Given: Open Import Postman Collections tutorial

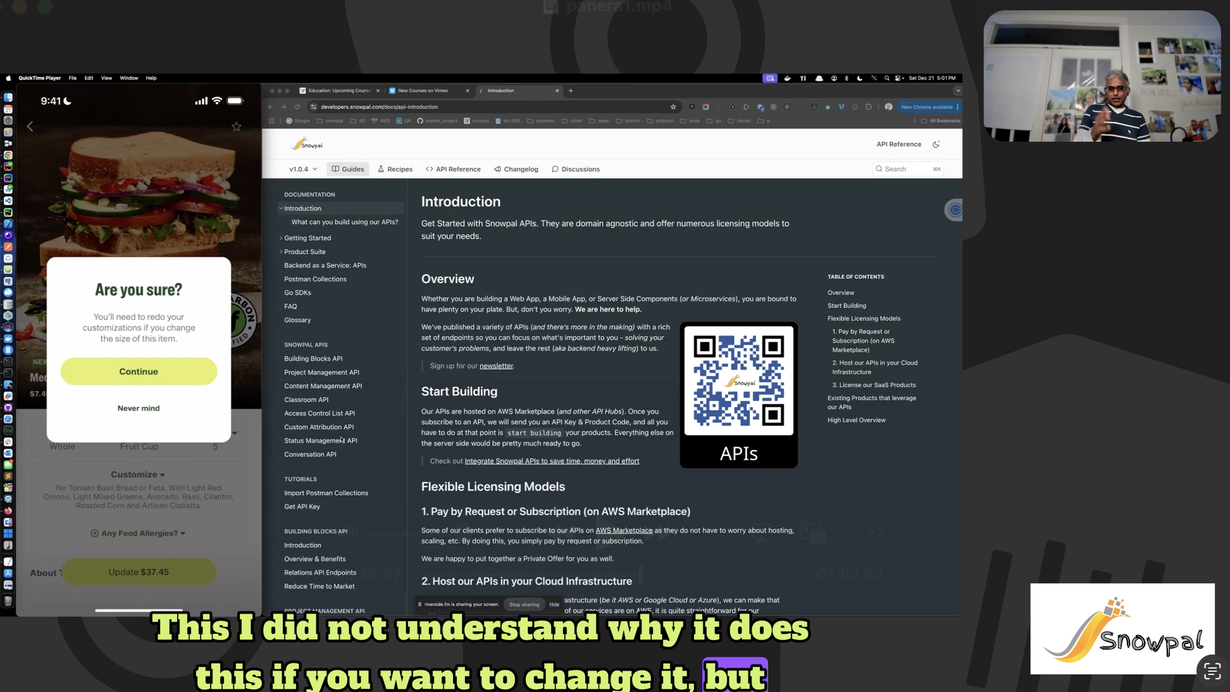Looking at the screenshot, I should click(x=326, y=493).
